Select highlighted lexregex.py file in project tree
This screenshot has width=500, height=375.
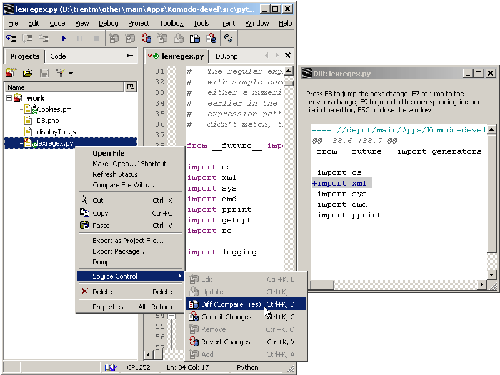click(71, 143)
